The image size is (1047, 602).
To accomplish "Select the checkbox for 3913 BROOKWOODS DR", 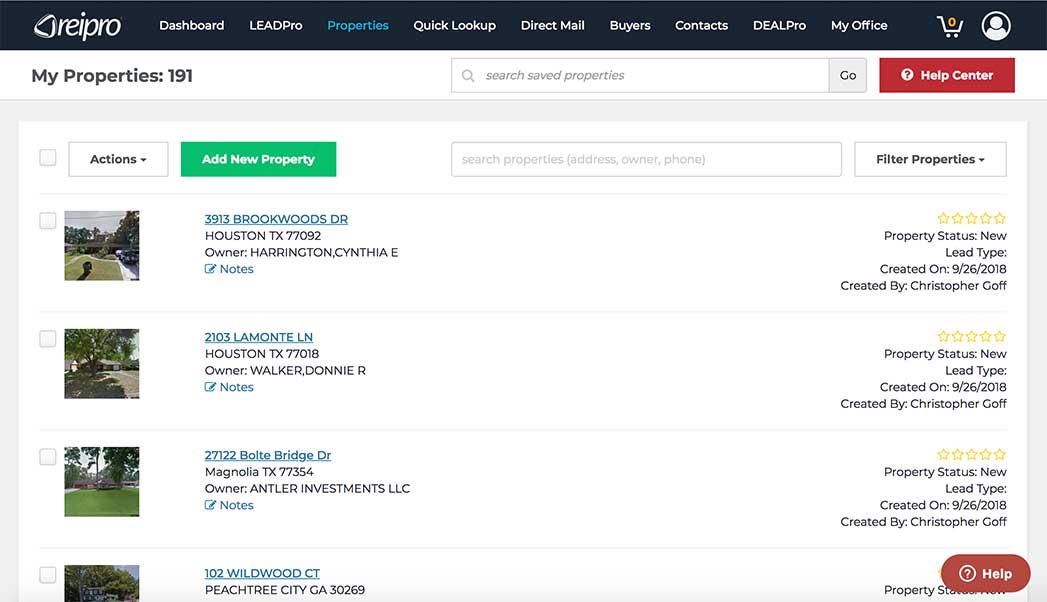I will click(47, 220).
